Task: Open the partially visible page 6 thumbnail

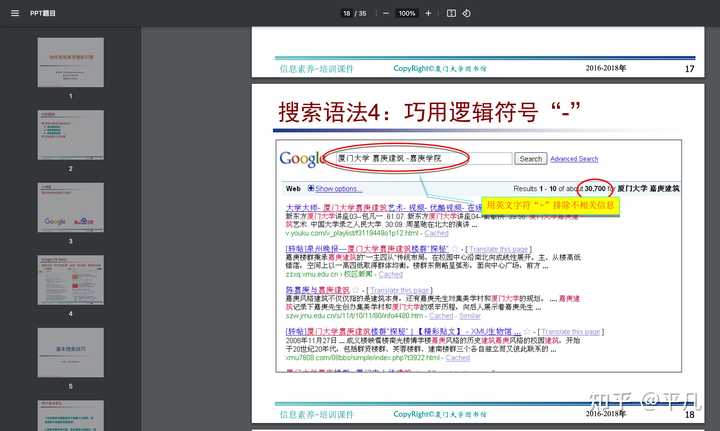Action: coord(71,415)
